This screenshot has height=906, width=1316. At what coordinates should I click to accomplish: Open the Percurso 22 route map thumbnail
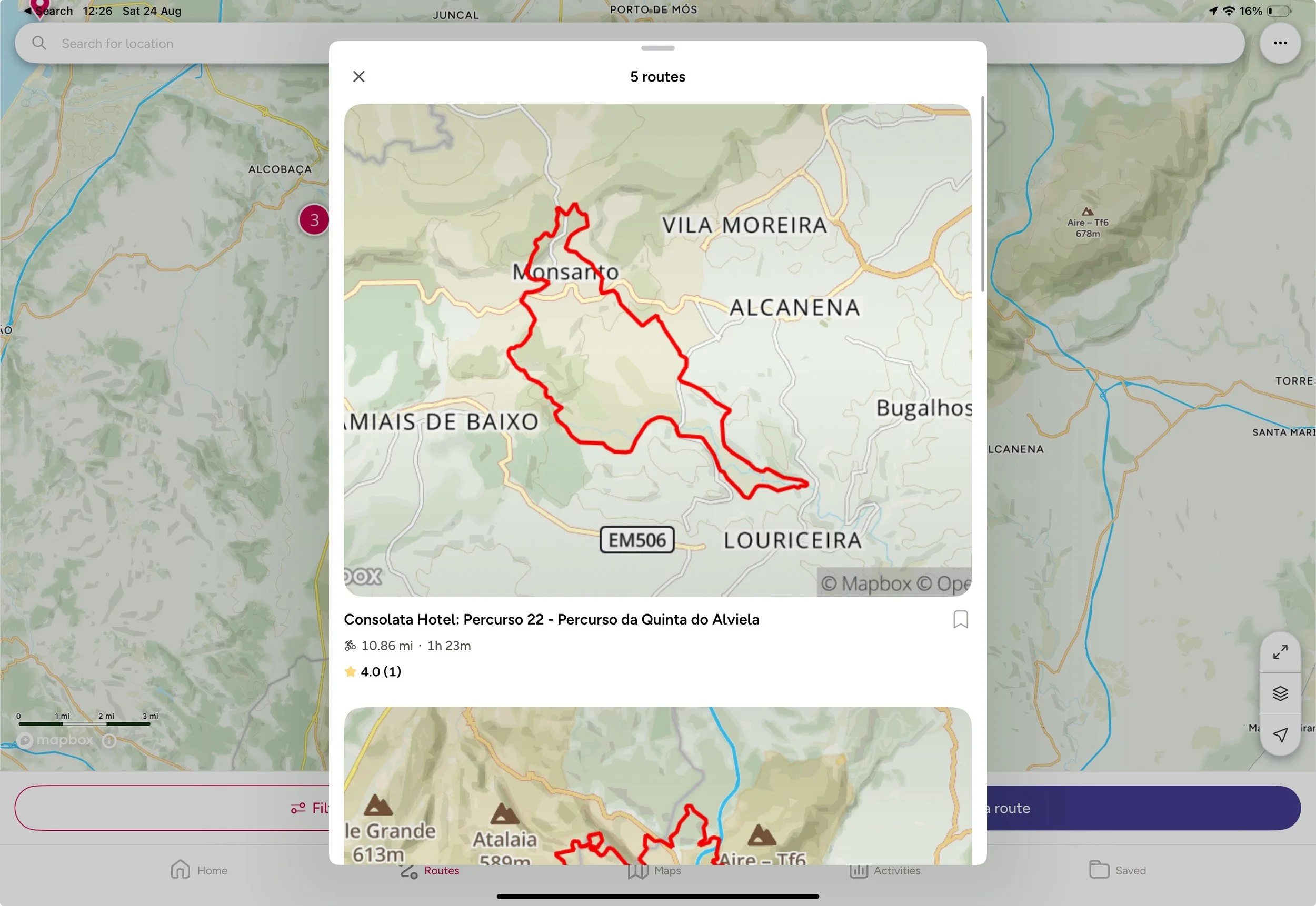point(657,350)
